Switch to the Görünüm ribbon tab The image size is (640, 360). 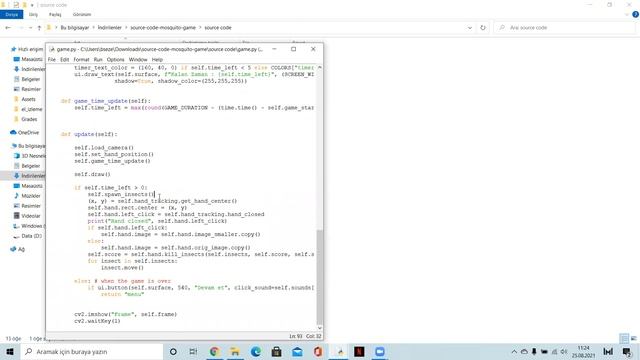82,14
